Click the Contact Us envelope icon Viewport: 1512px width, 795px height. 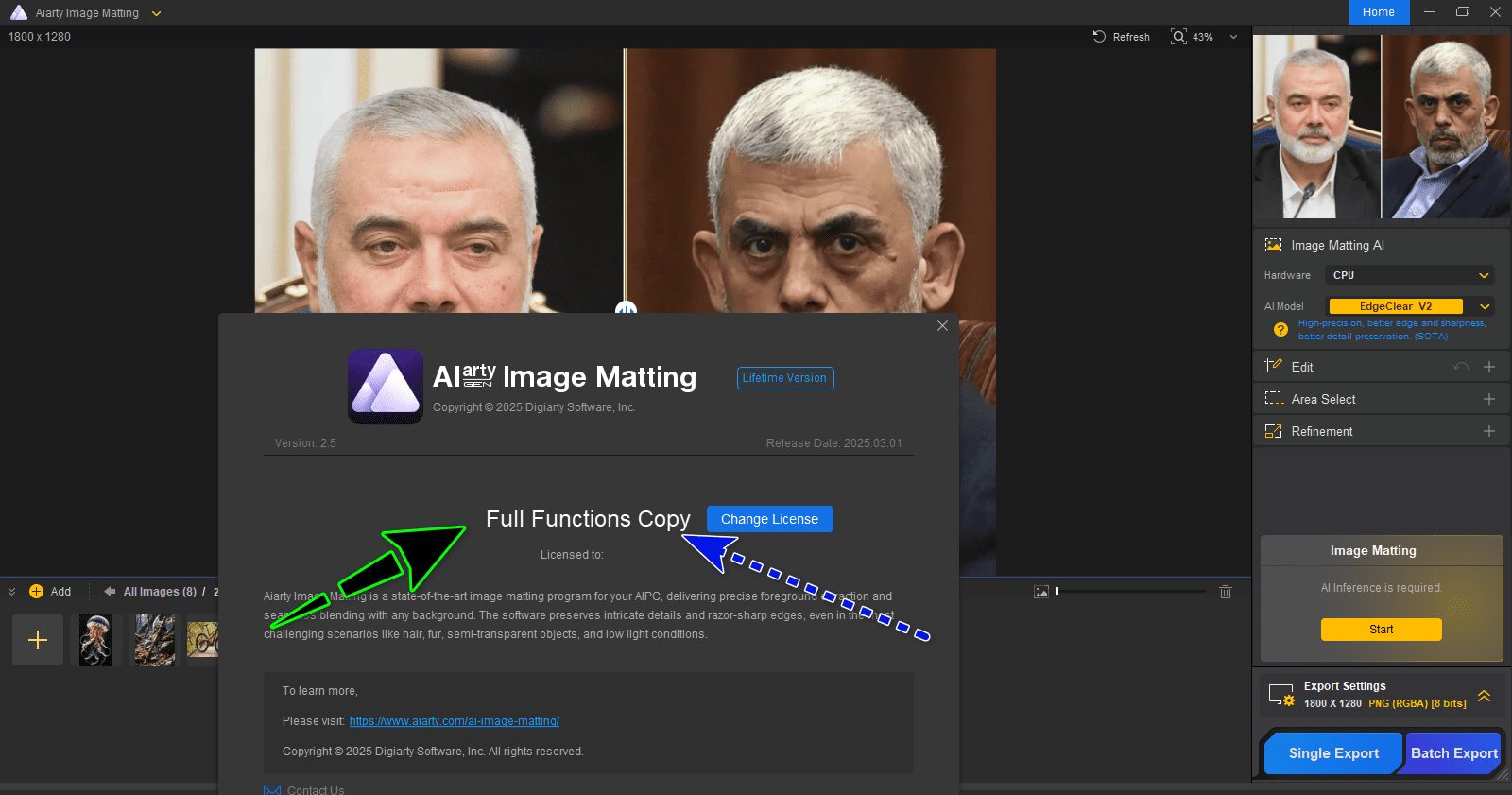[272, 790]
